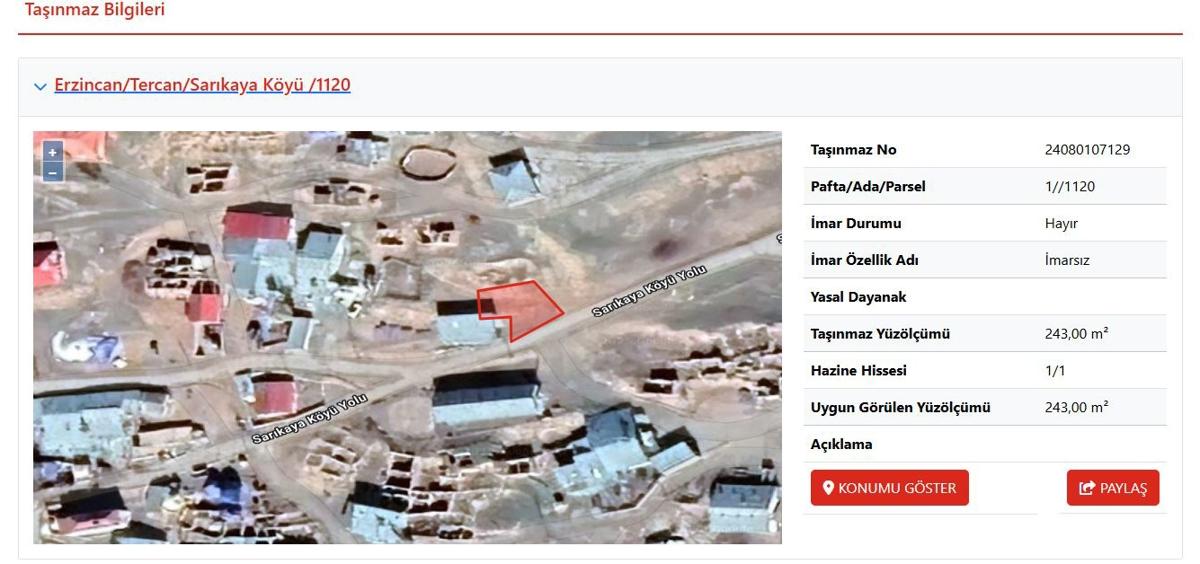Click the İmarsız zoning value
This screenshot has height=564, width=1200.
tap(1066, 261)
